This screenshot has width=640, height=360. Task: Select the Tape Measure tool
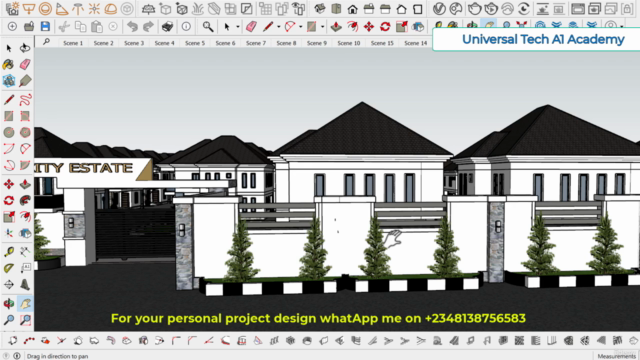pyautogui.click(x=9, y=252)
